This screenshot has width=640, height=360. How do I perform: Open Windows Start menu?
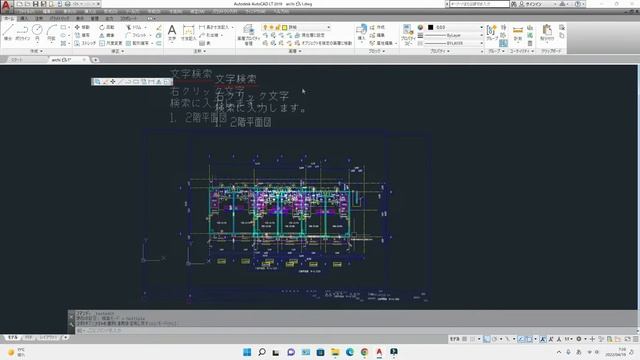coord(247,352)
